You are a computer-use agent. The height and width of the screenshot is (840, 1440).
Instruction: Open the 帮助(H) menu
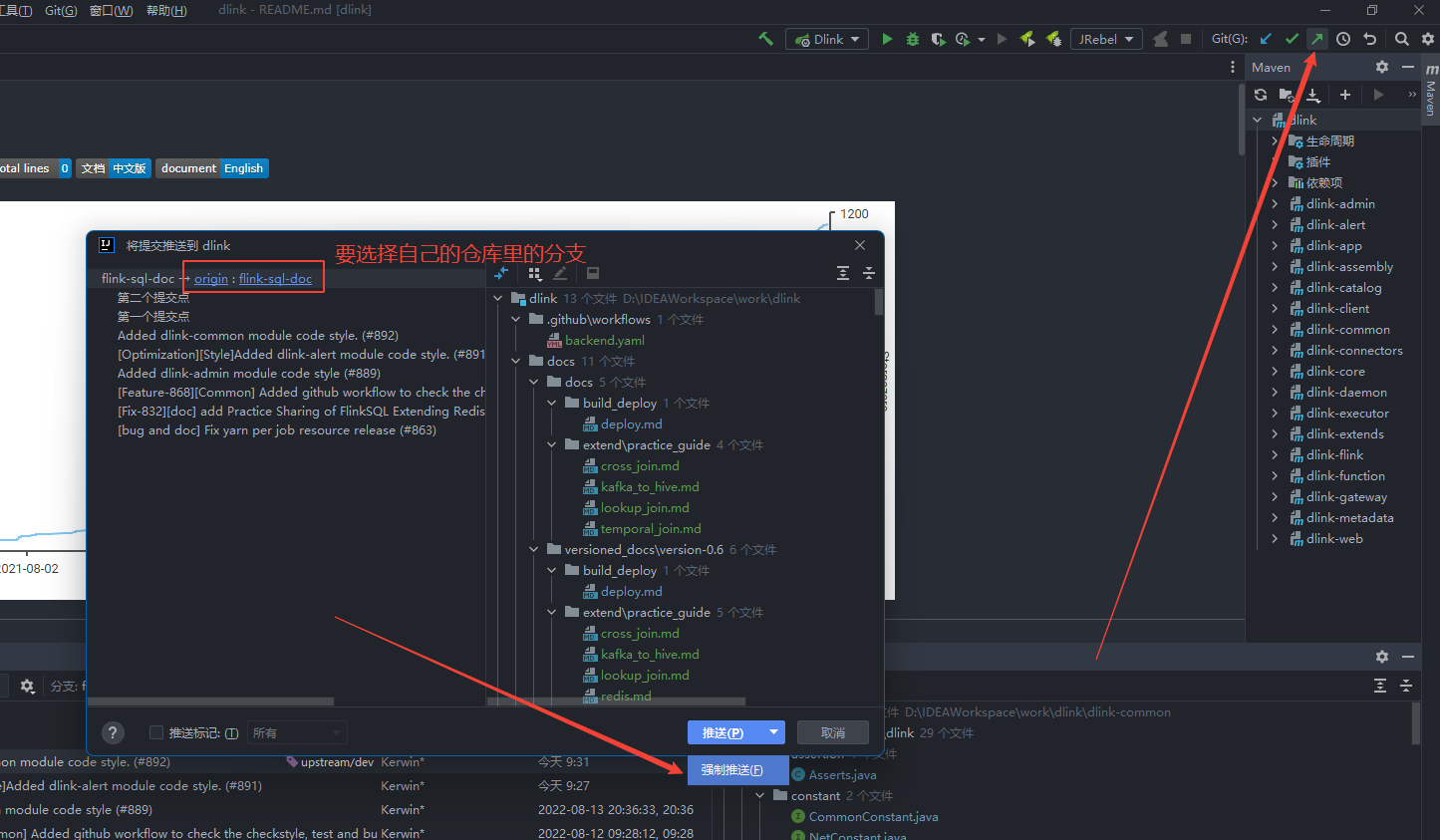point(166,10)
